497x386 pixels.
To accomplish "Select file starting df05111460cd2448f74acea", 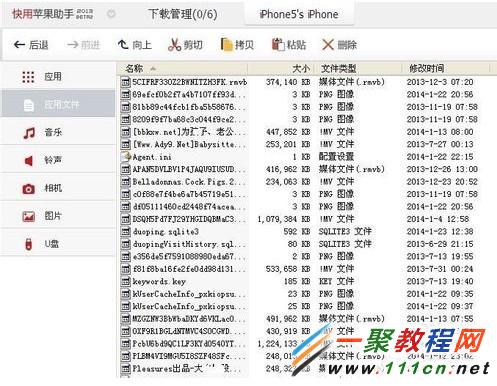I will [x=188, y=207].
